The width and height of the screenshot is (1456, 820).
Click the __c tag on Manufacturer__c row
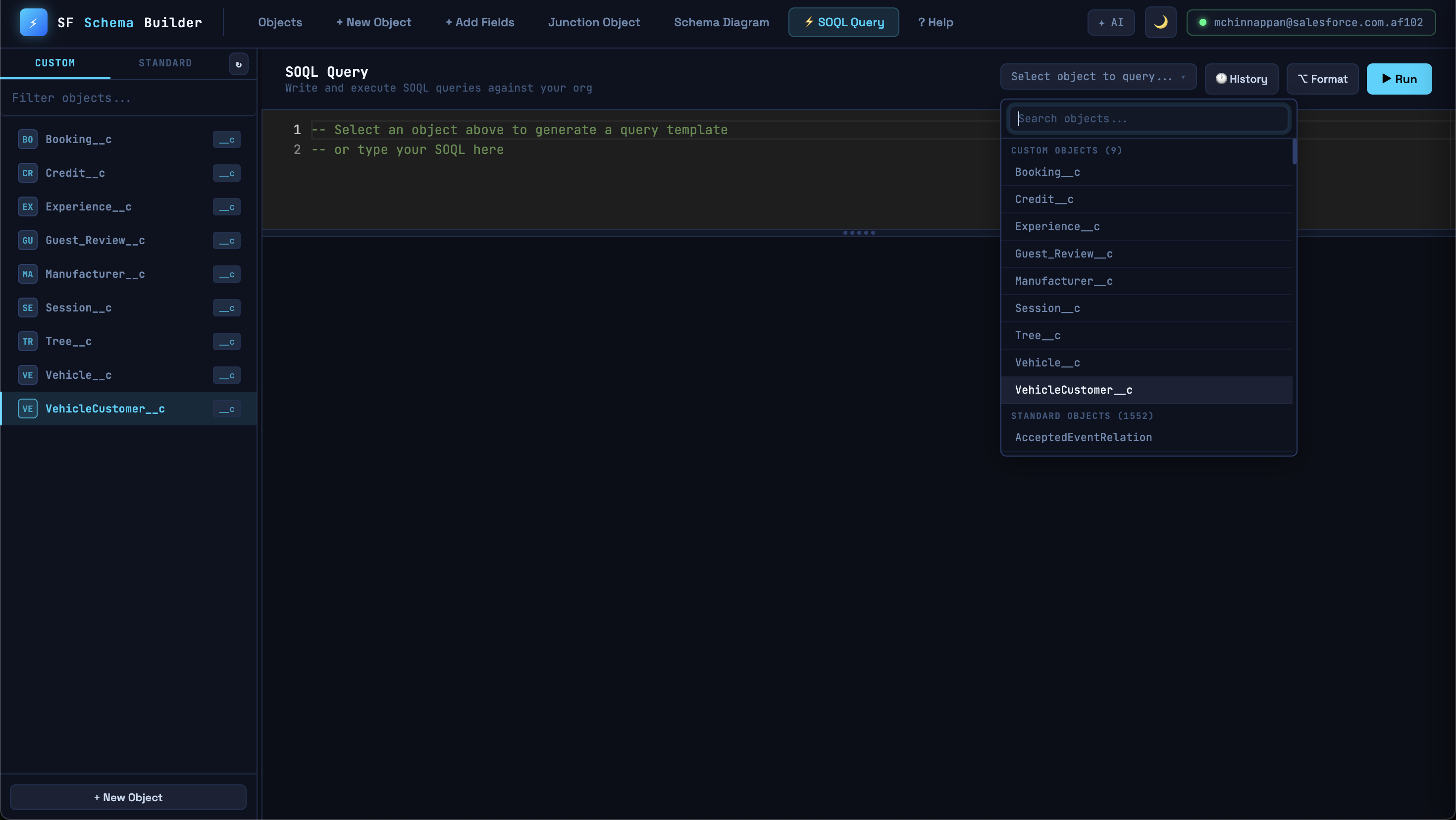tap(227, 274)
